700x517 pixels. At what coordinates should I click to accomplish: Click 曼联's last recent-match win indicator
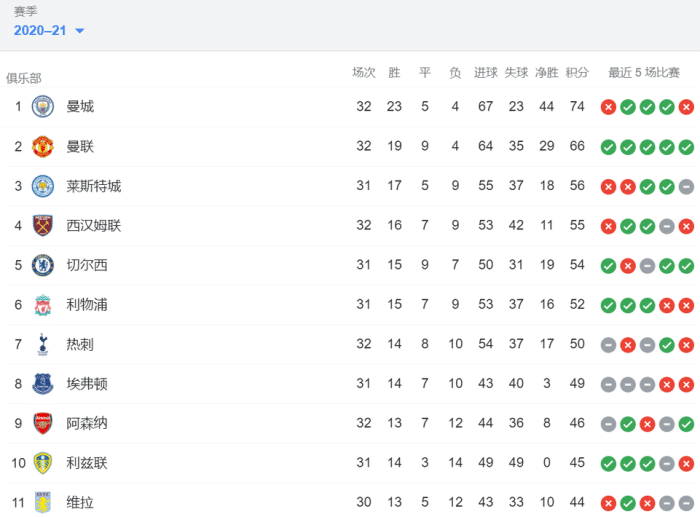(686, 147)
